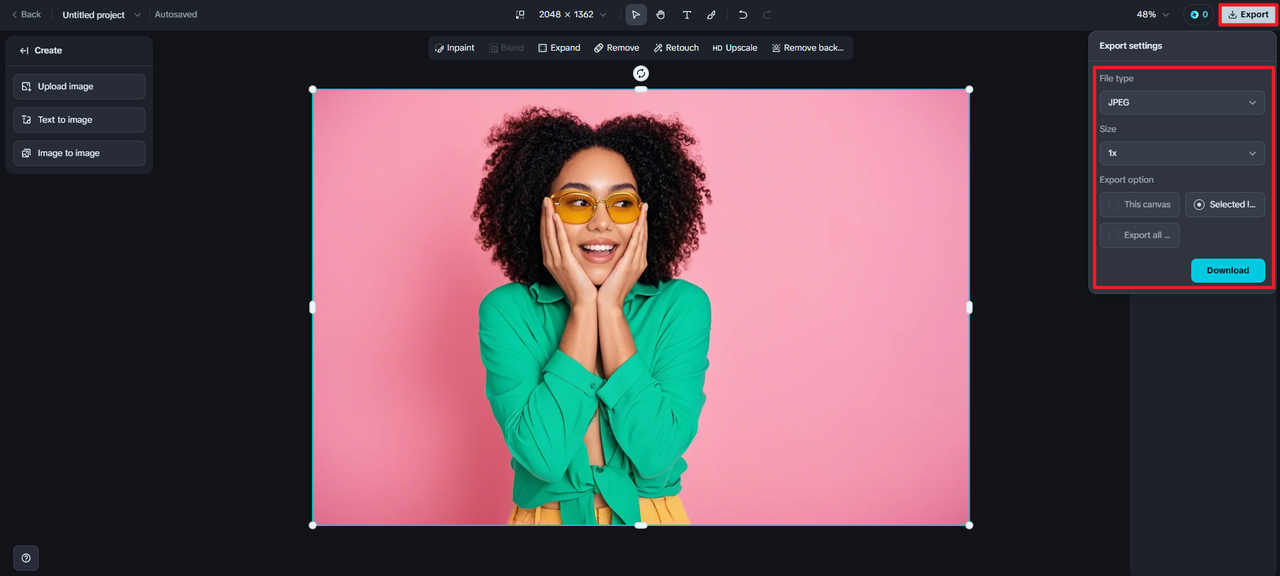Open the 2048 × 1362 canvas size dropdown

coord(572,15)
